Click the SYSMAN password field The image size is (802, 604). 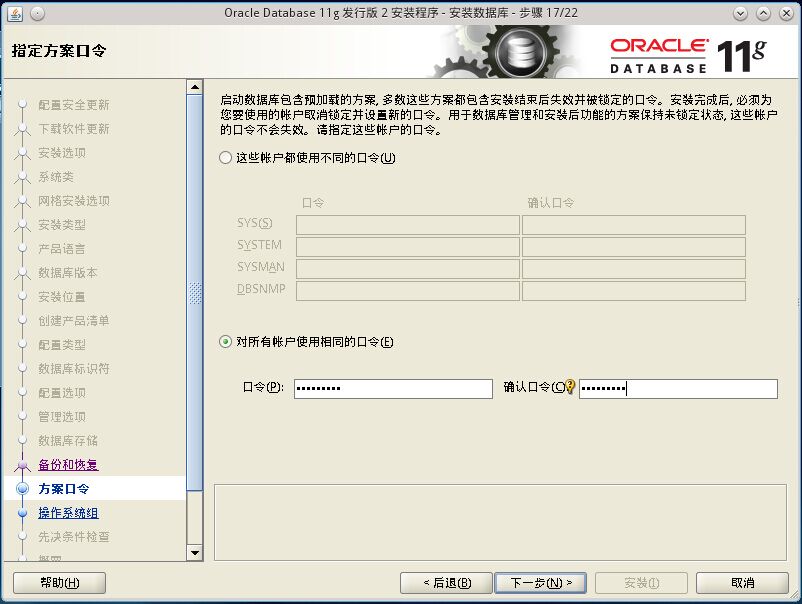pos(408,269)
